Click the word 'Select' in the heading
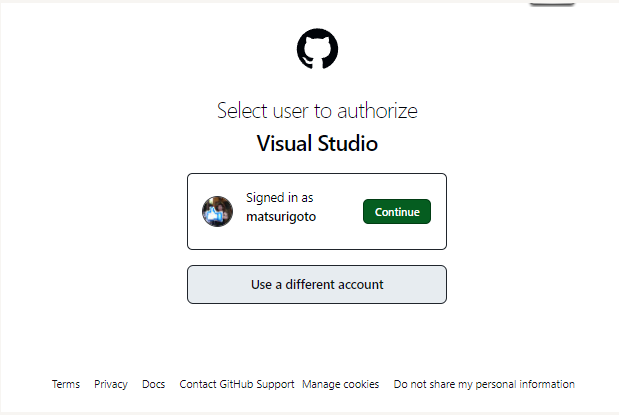Image resolution: width=619 pixels, height=415 pixels. (242, 111)
